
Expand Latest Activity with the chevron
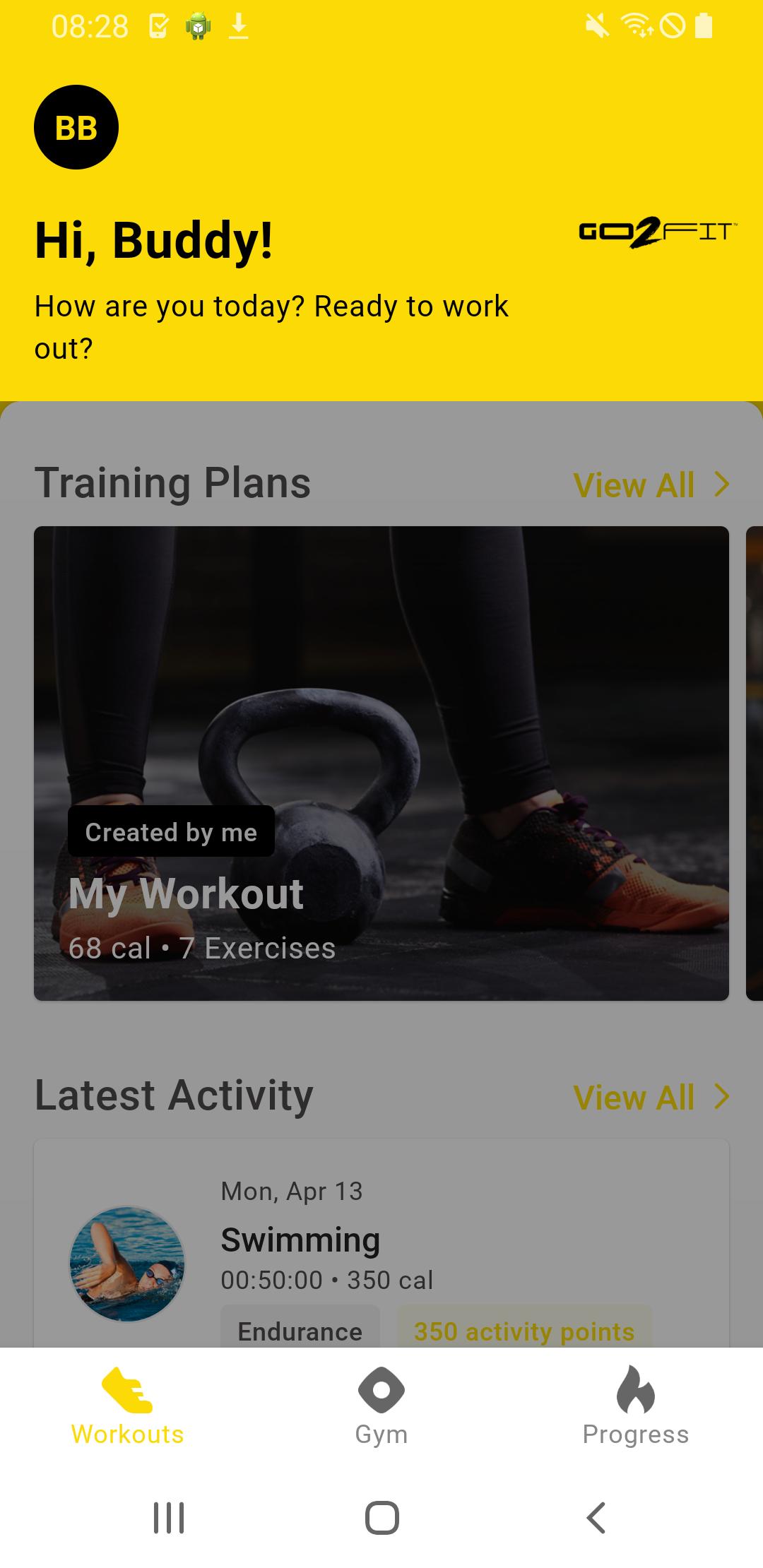click(x=721, y=1097)
